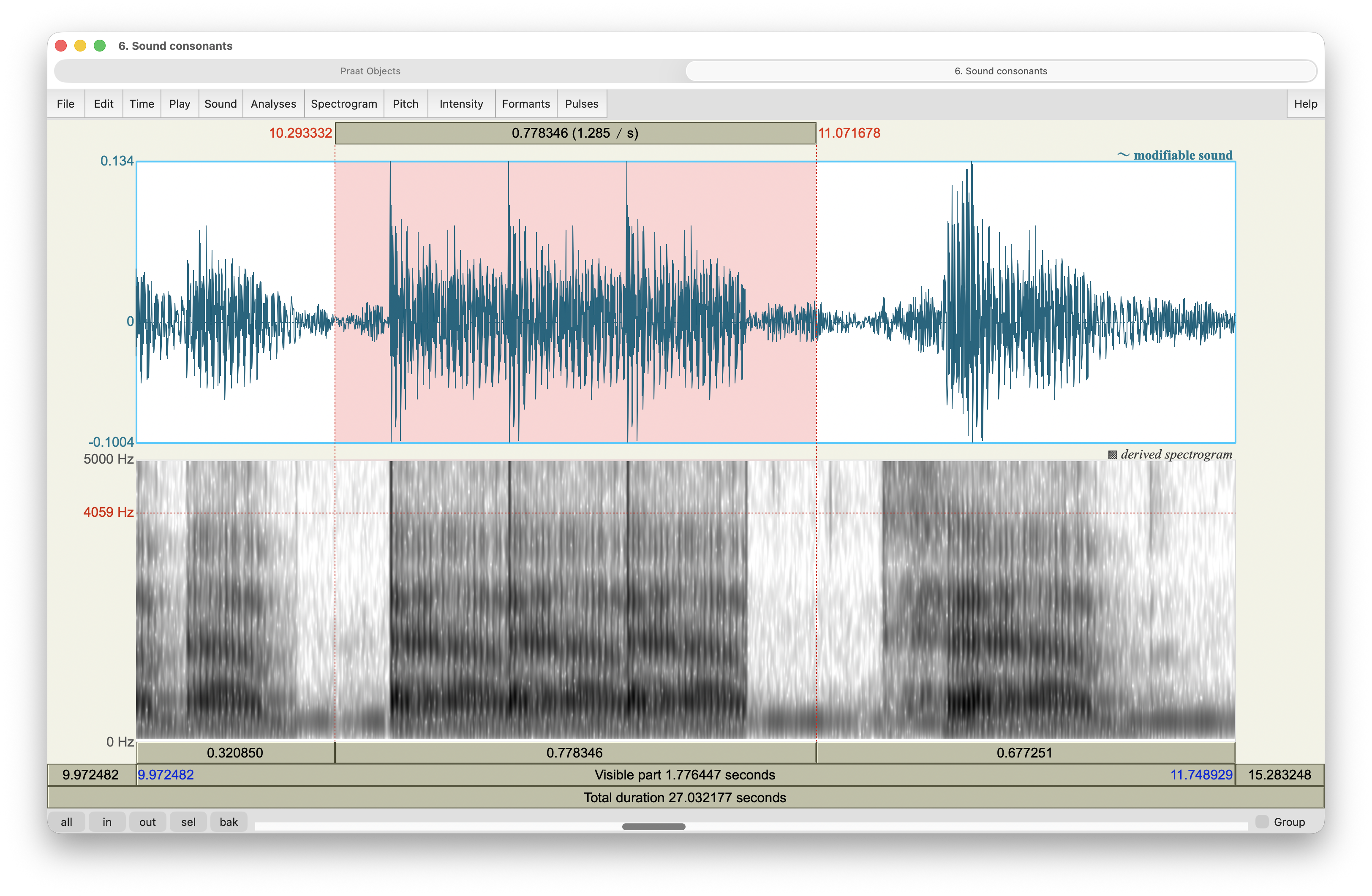Click the blue window end time 11.748929
The width and height of the screenshot is (1372, 896).
tap(1201, 775)
